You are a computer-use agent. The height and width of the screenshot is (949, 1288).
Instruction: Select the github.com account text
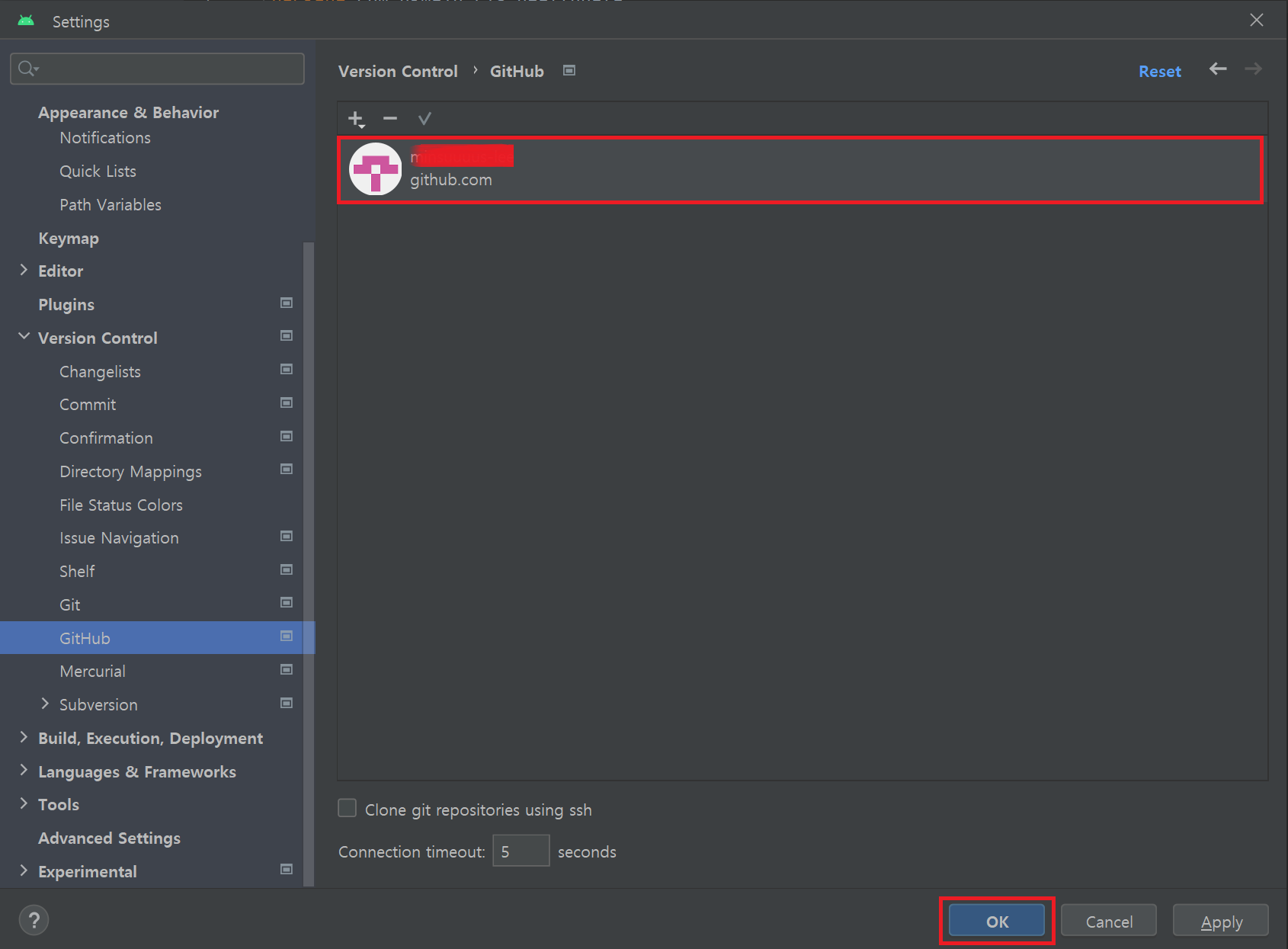(451, 181)
